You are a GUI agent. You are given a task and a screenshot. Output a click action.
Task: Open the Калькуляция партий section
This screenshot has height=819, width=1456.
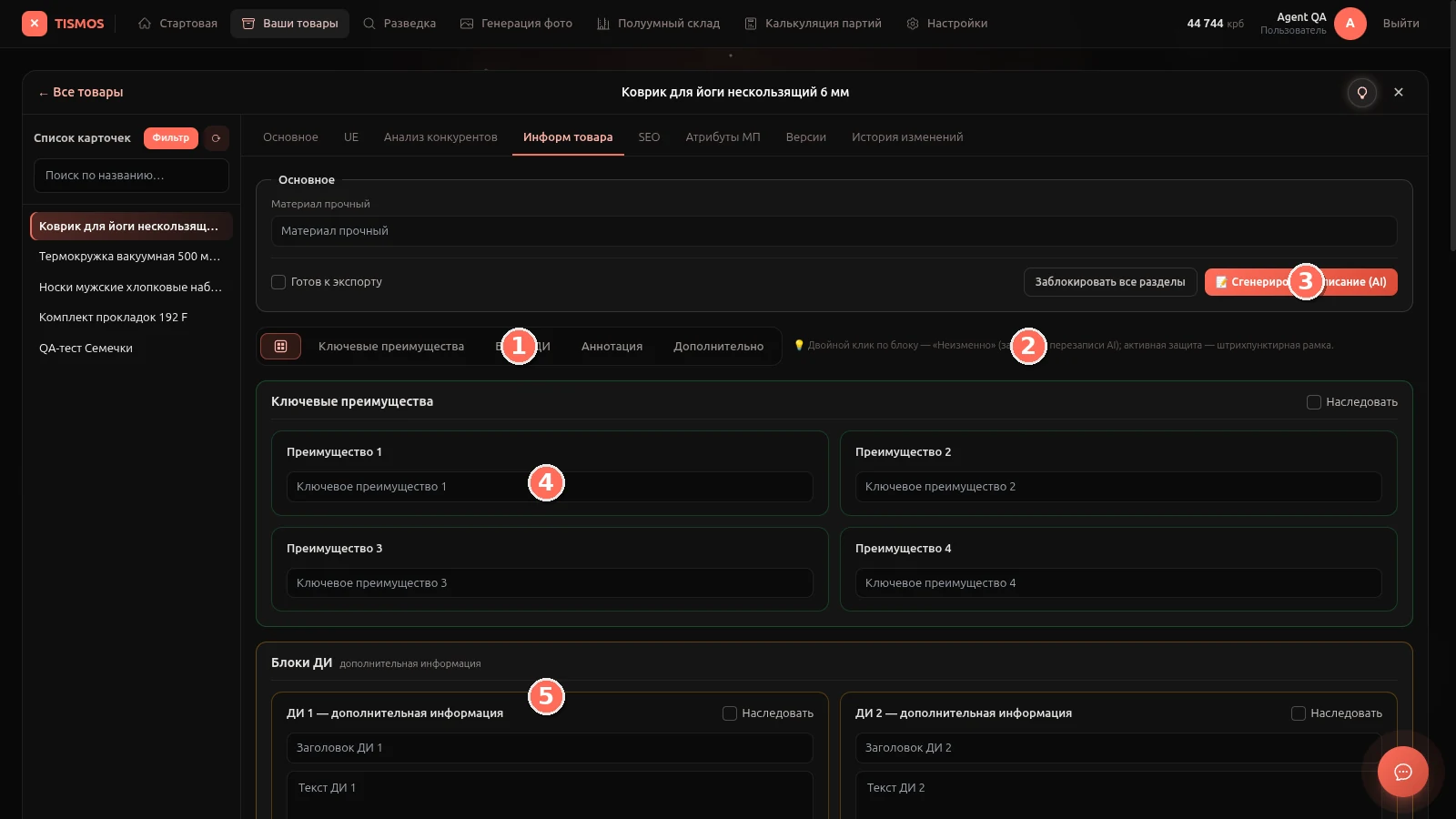813,24
